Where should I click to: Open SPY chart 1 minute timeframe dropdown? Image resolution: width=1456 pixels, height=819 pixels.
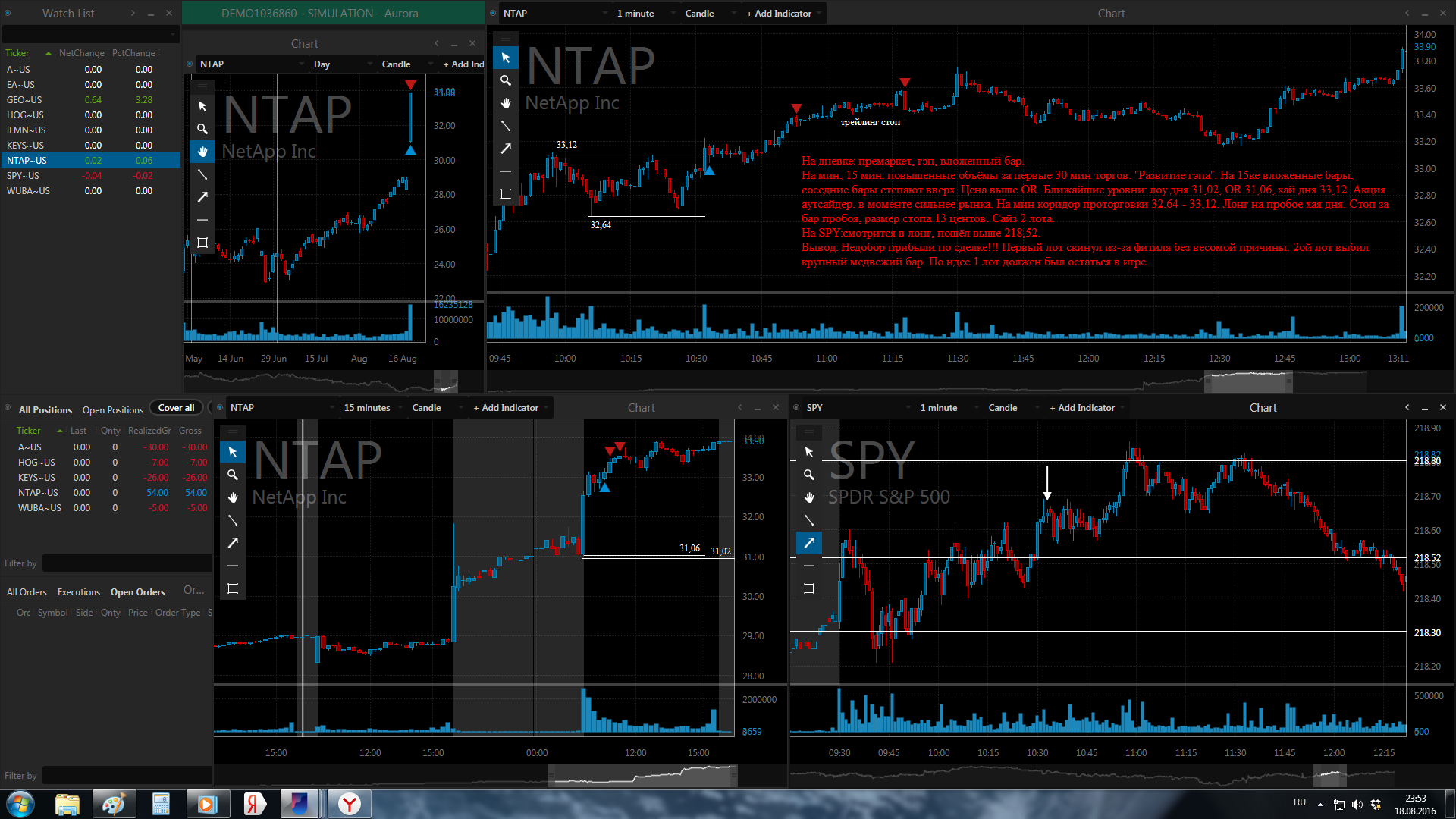949,407
